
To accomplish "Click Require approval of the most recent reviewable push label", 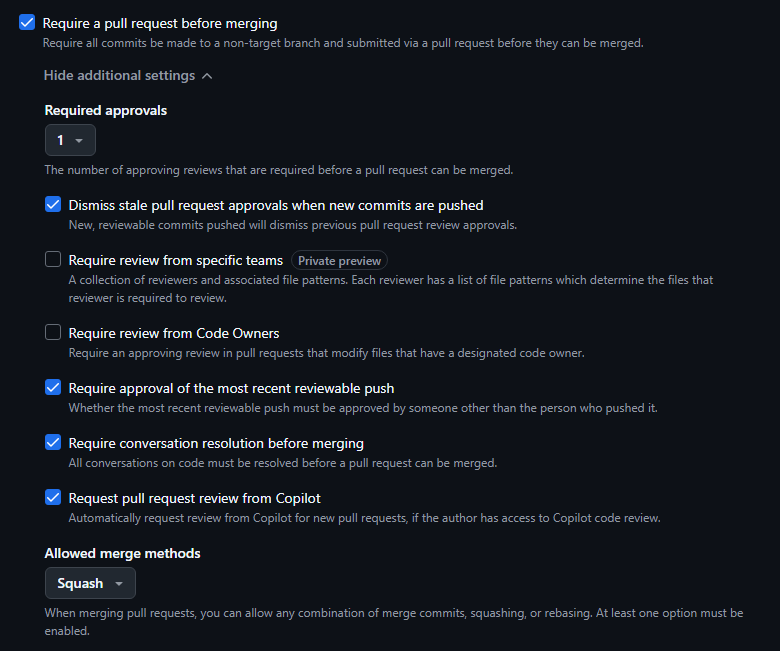I will tap(231, 388).
